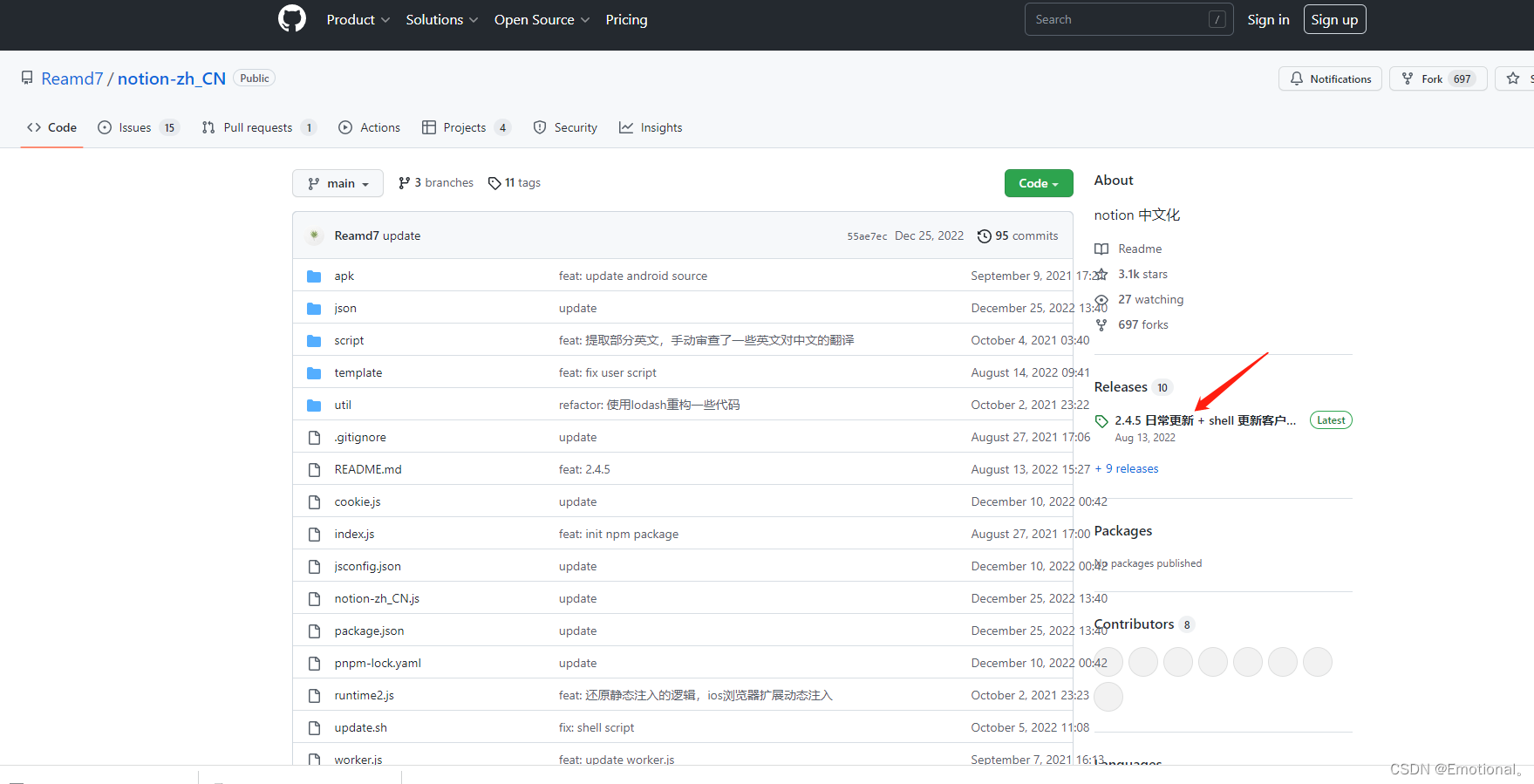Open the template folder icon

pos(314,373)
